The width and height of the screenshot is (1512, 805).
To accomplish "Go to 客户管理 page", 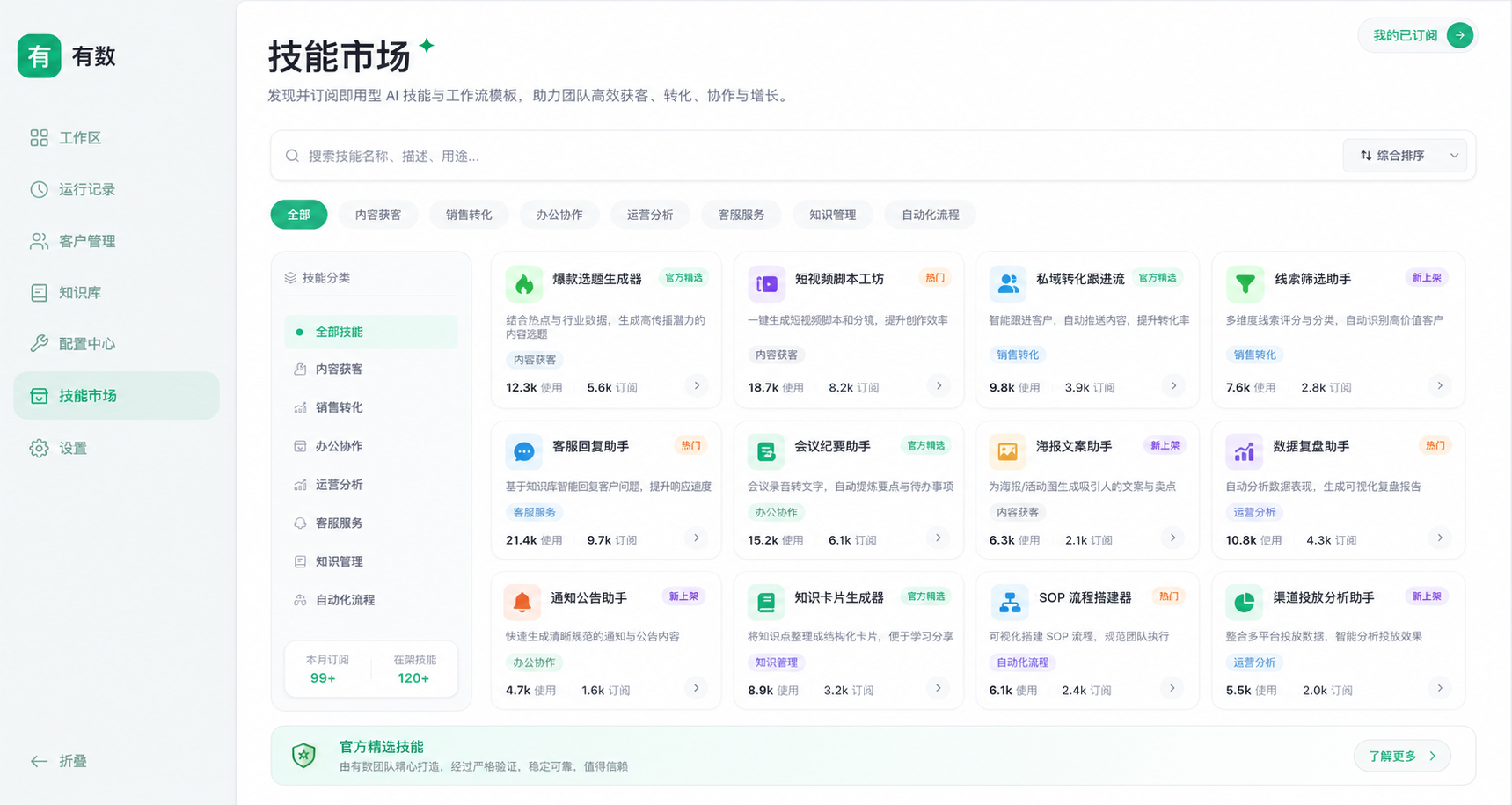I will tap(117, 241).
